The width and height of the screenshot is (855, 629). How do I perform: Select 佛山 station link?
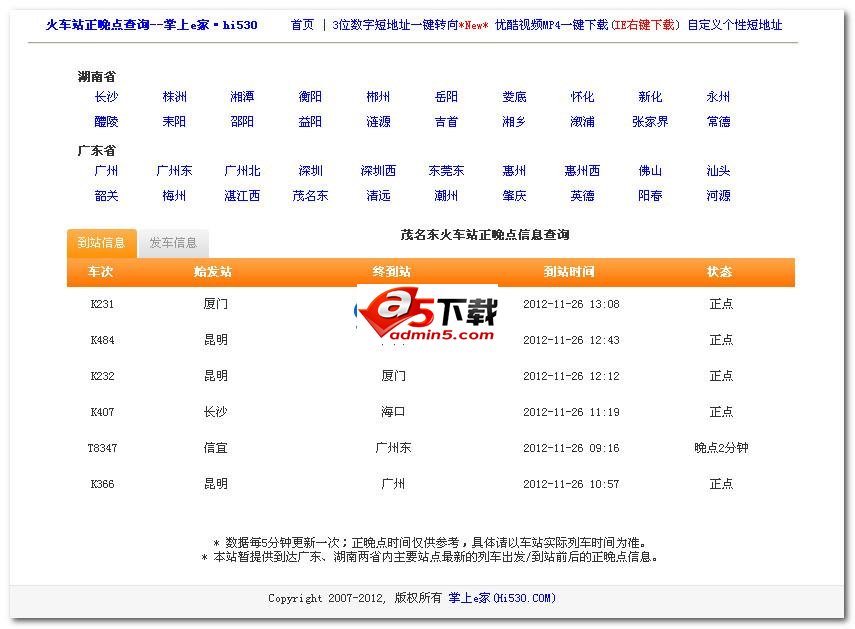pos(650,171)
